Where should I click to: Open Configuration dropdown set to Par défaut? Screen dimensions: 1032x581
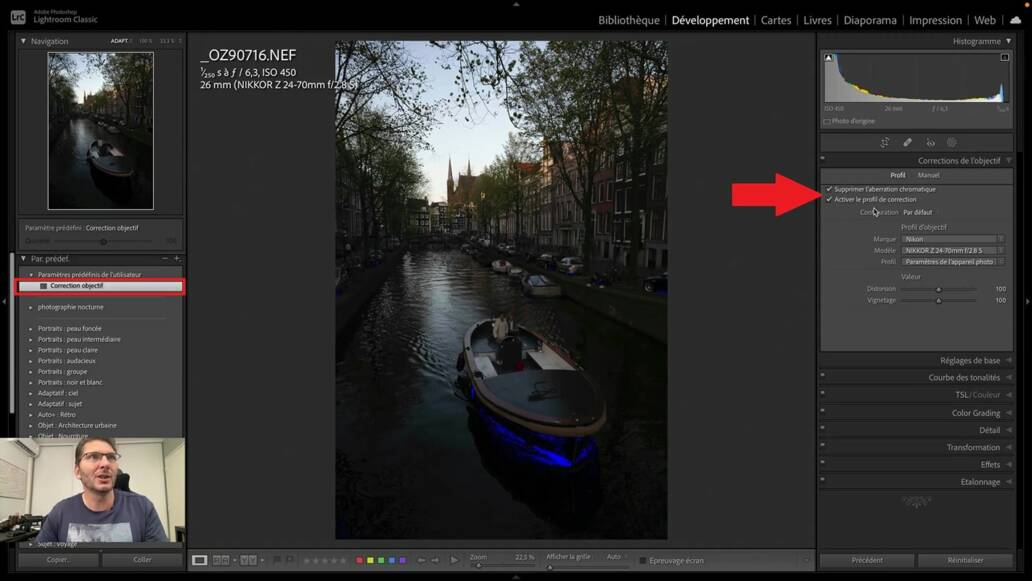tap(917, 213)
